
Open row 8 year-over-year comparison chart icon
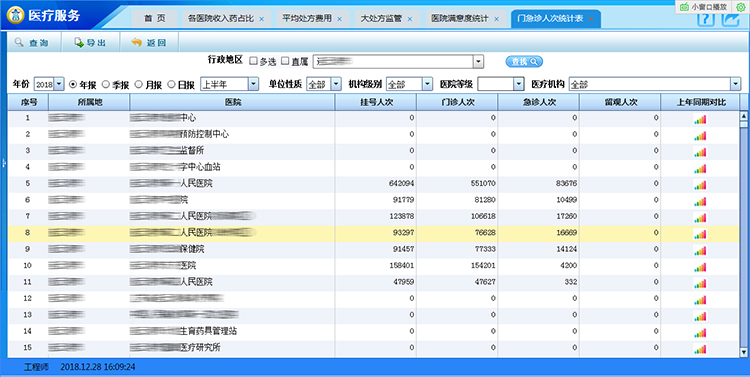[700, 234]
